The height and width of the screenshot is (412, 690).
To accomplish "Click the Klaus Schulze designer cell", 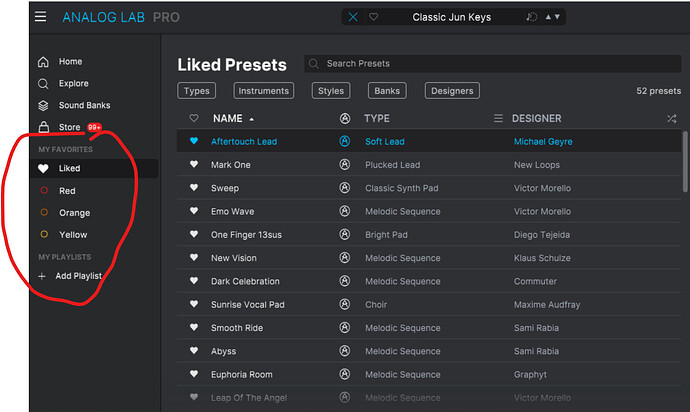I will tap(542, 258).
